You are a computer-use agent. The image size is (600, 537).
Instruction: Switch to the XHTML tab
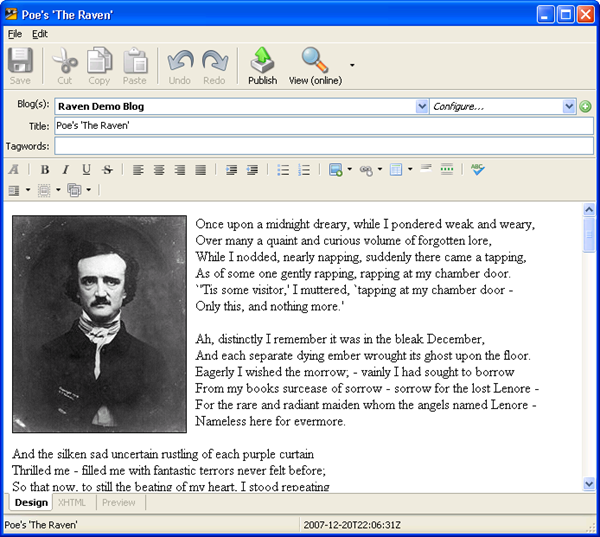pyautogui.click(x=72, y=502)
